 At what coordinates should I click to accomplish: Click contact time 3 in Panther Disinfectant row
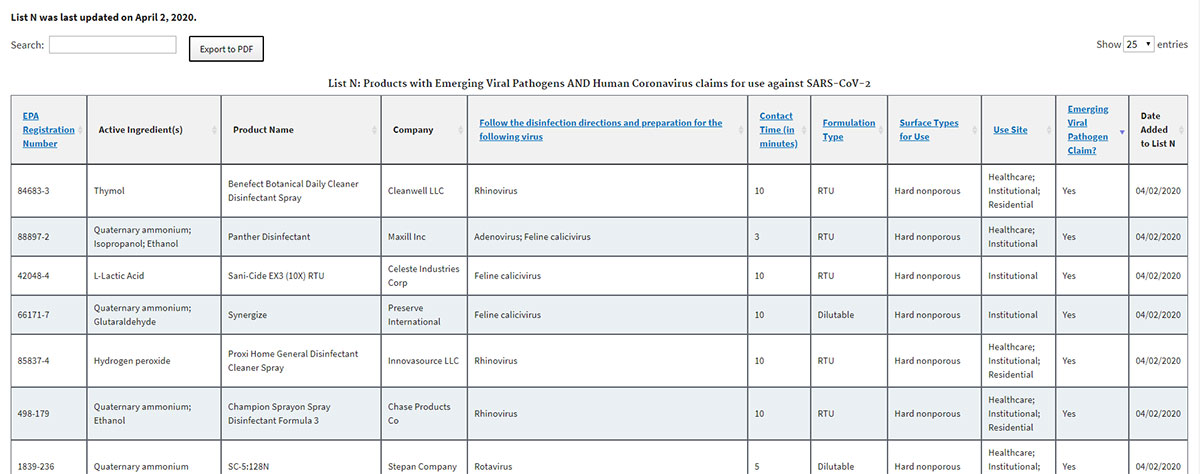[x=758, y=237]
